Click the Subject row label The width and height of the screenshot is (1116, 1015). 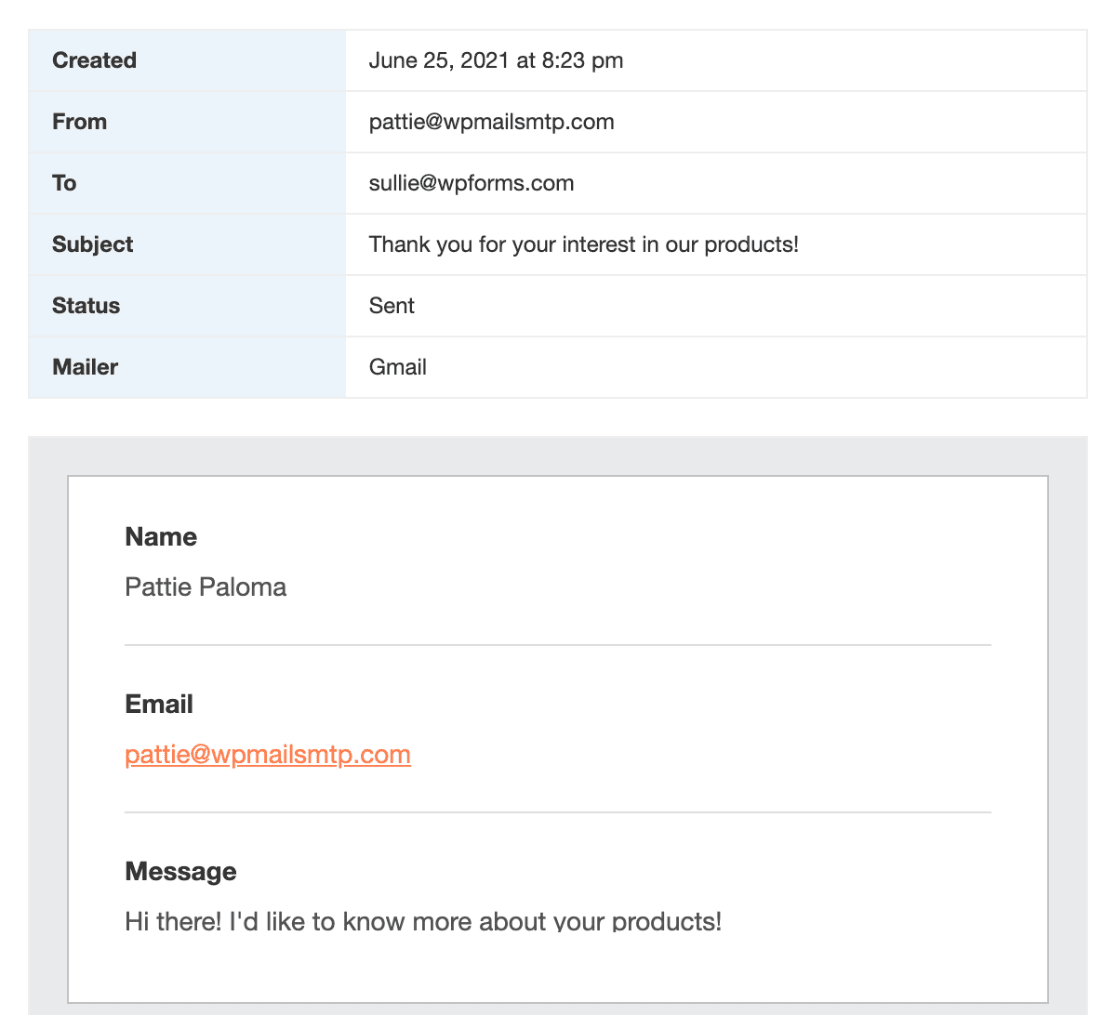pos(93,244)
